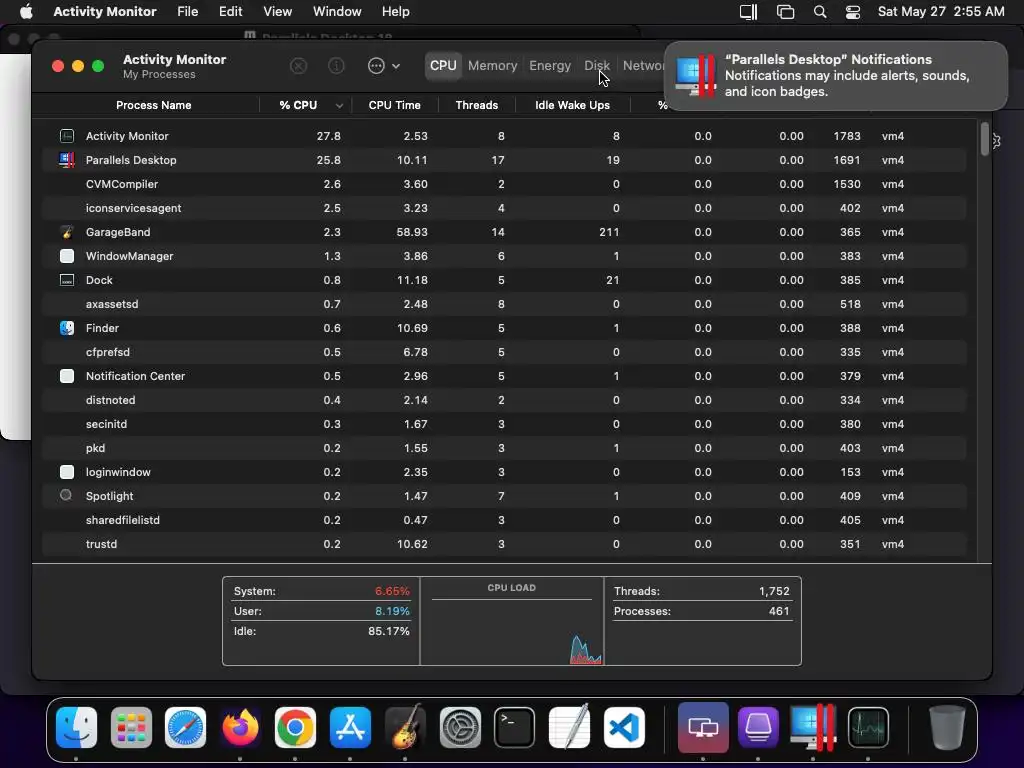Click the Dock process icon in list

pyautogui.click(x=67, y=280)
